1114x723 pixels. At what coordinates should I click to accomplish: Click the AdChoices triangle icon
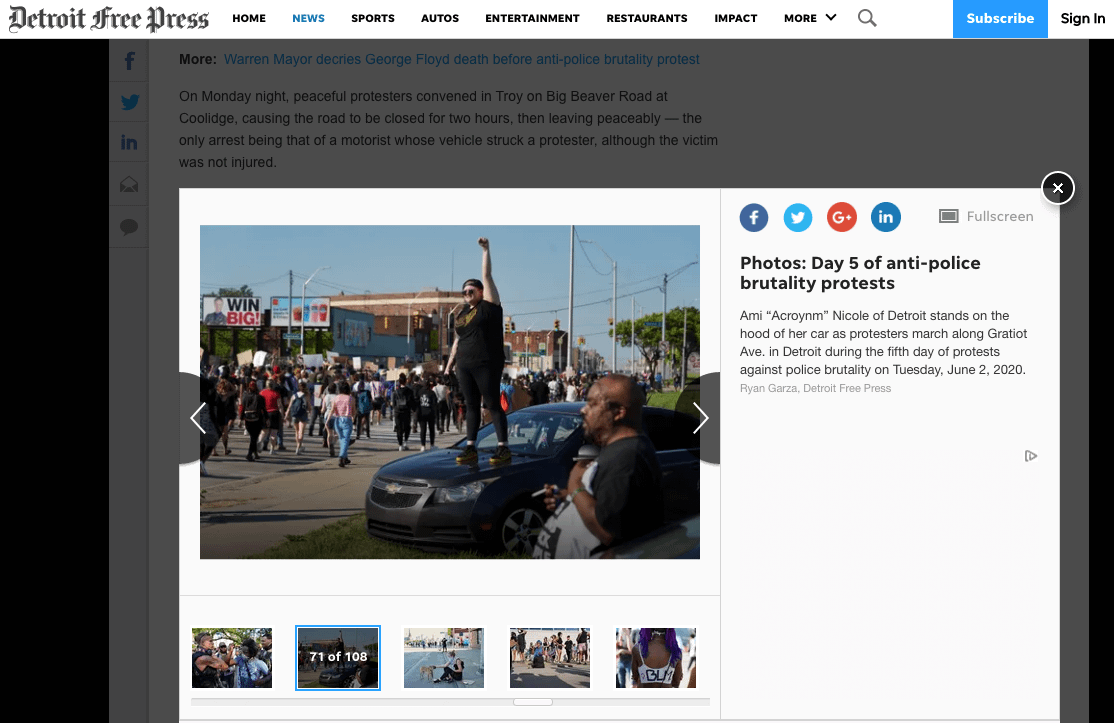coord(1031,456)
